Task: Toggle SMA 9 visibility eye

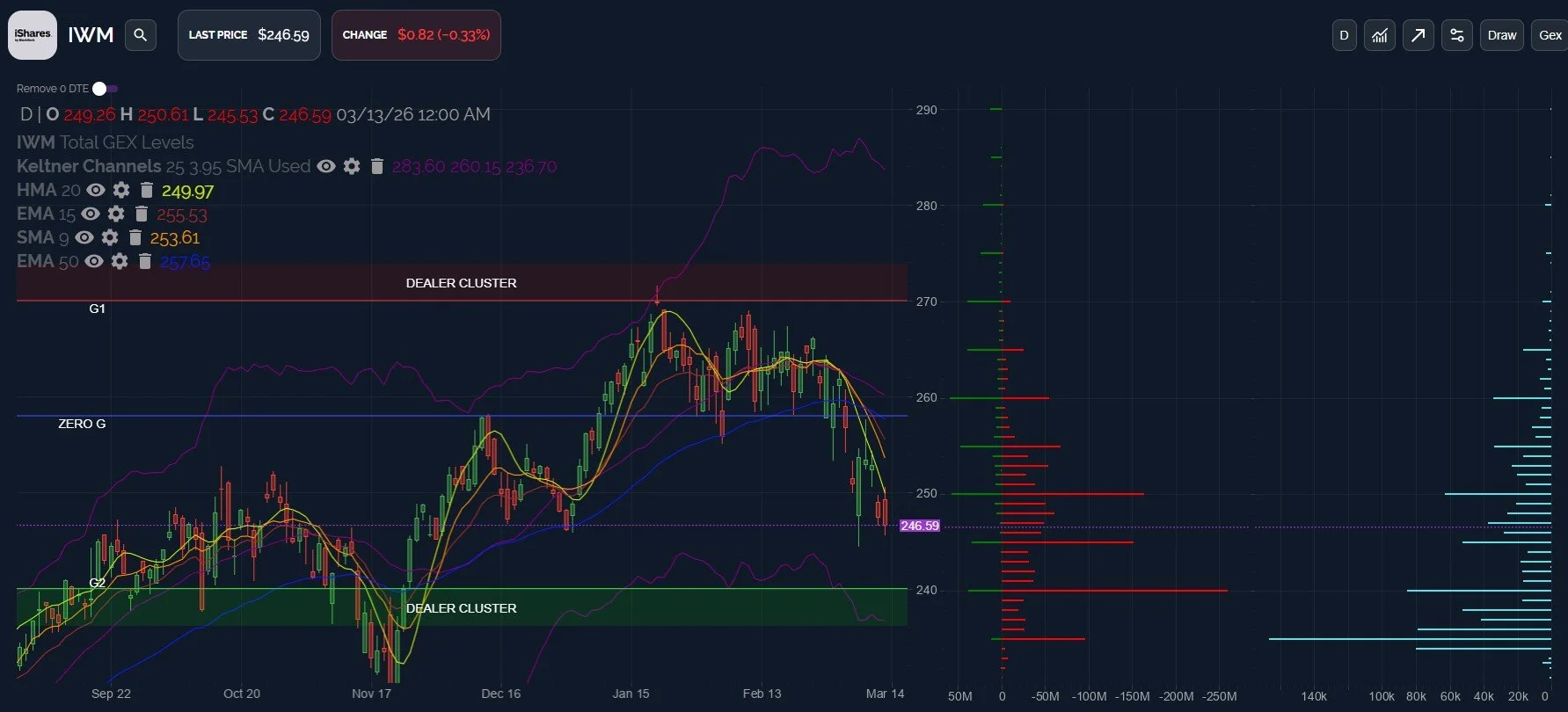Action: [84, 237]
